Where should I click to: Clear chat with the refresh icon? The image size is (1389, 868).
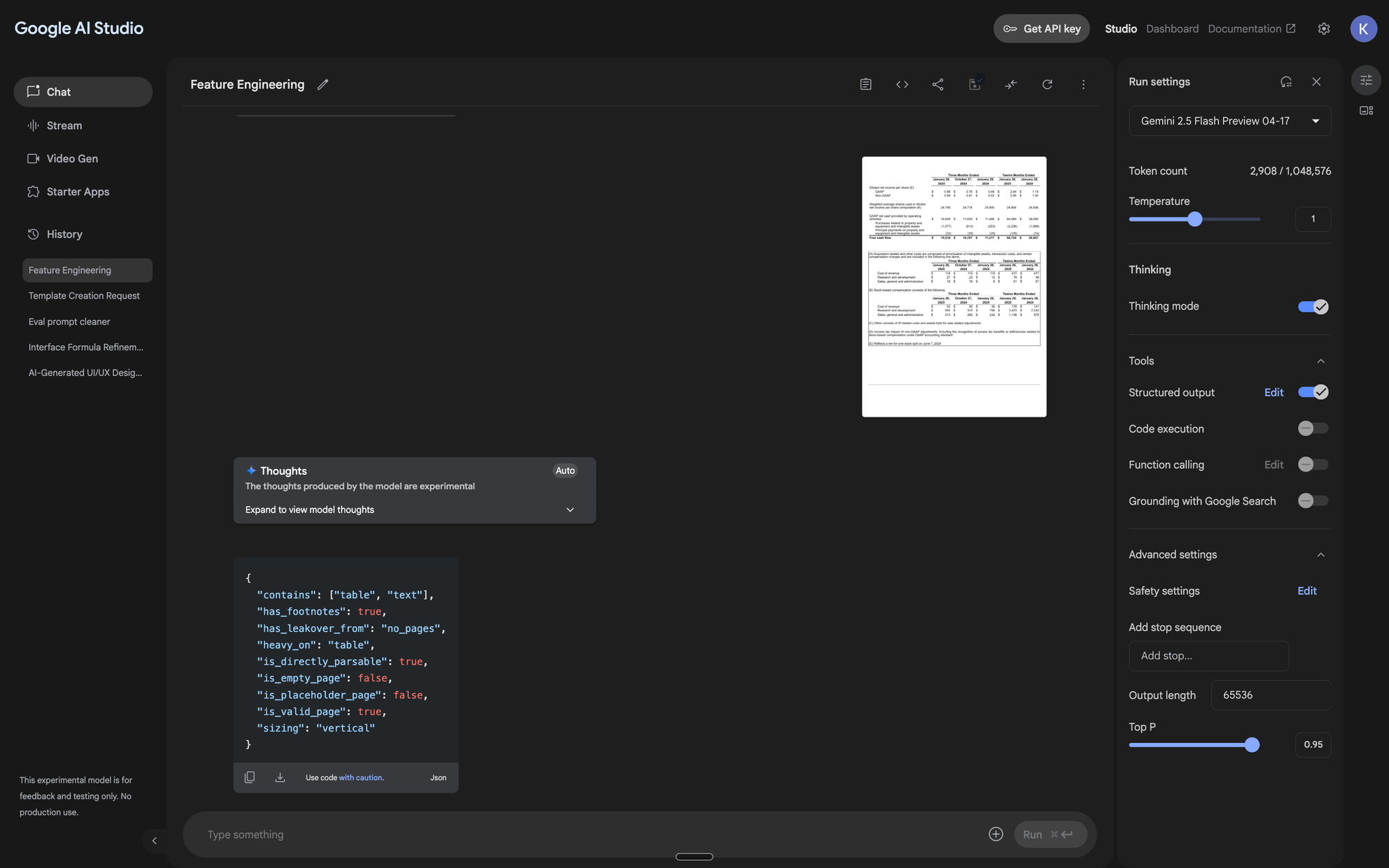(1047, 84)
